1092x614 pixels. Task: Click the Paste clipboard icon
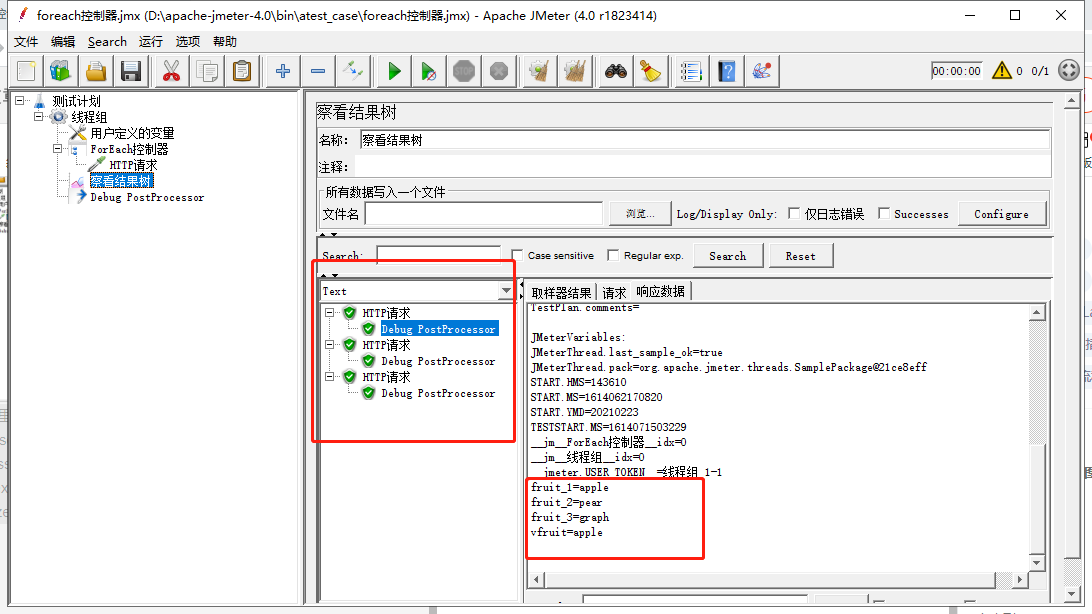(x=242, y=71)
